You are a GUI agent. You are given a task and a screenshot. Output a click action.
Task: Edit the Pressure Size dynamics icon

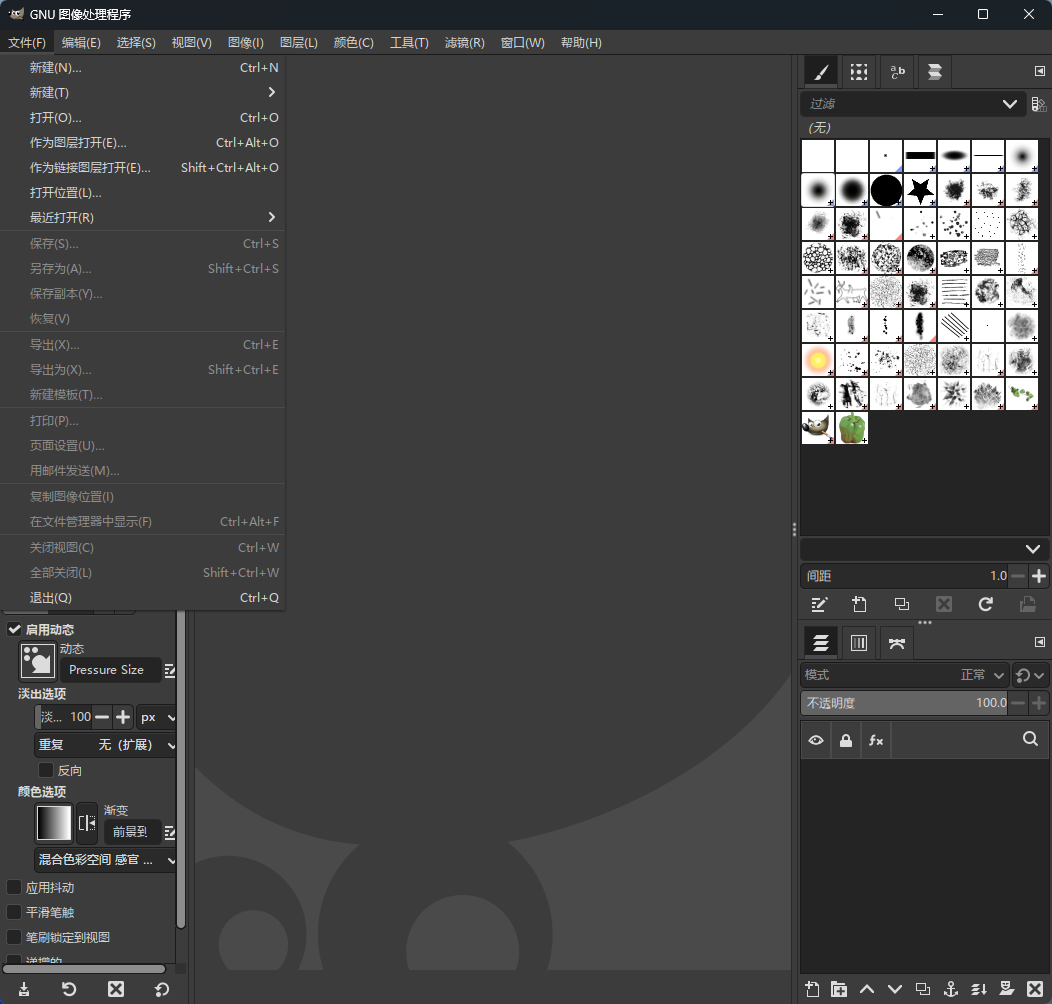point(170,670)
